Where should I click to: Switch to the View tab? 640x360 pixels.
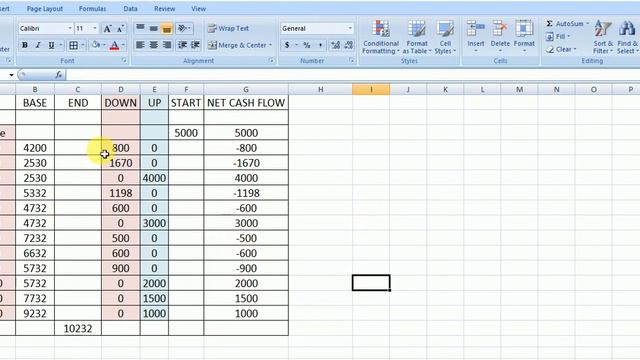pos(198,9)
